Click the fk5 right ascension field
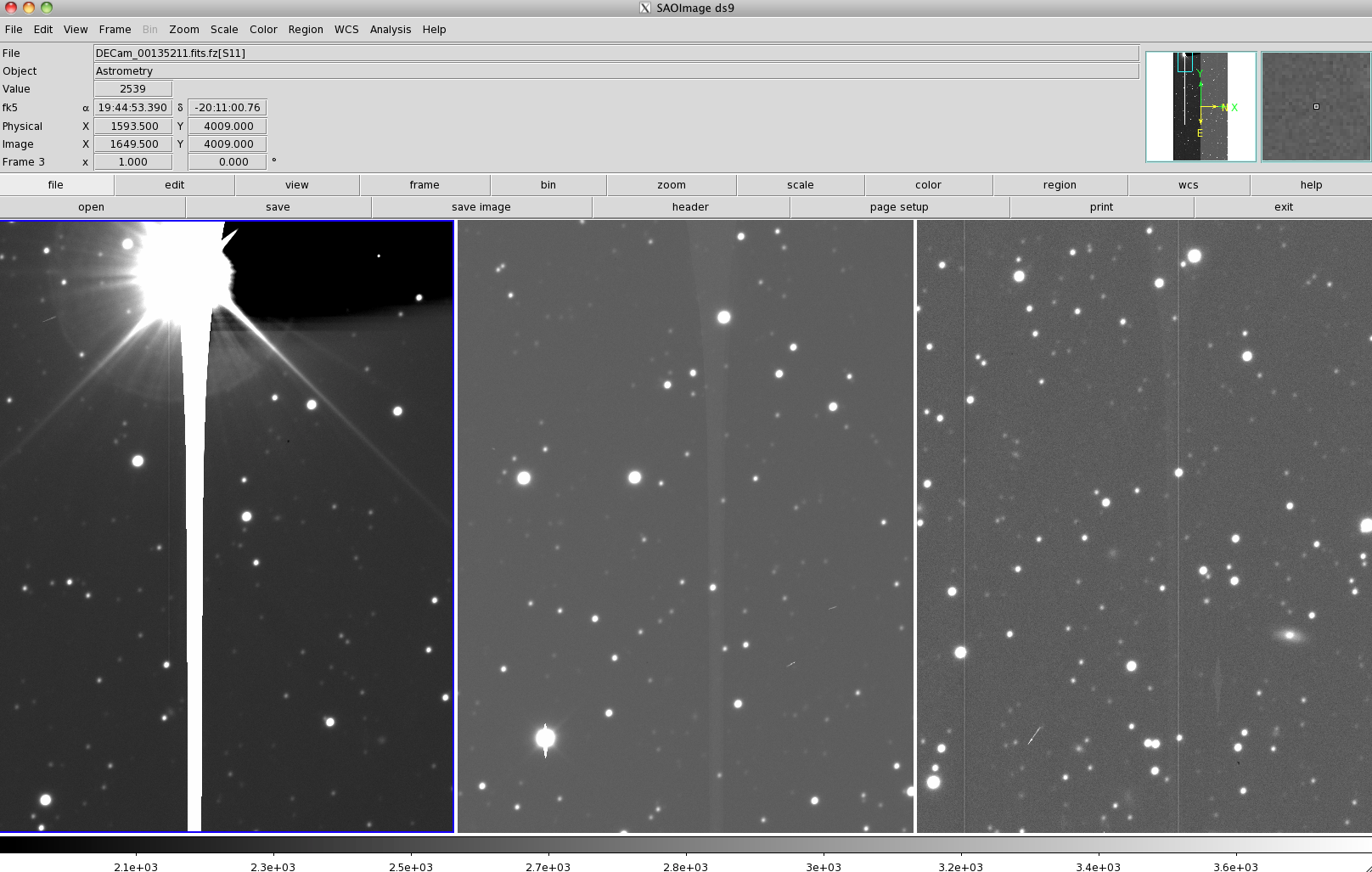The image size is (1372, 872). point(132,108)
